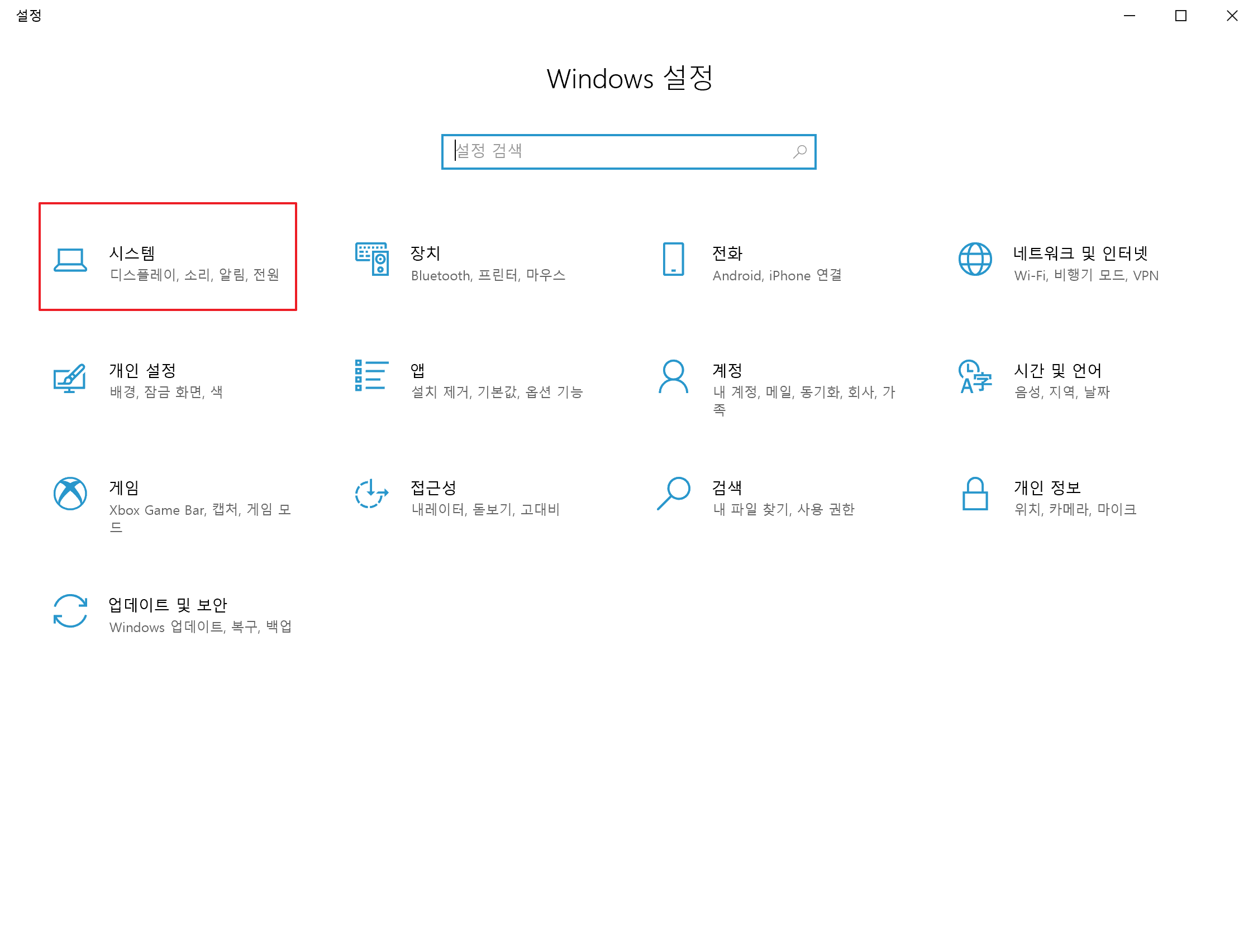This screenshot has width=1258, height=952.
Task: Open the 개인 설정 paintbrush icon
Action: coord(70,379)
